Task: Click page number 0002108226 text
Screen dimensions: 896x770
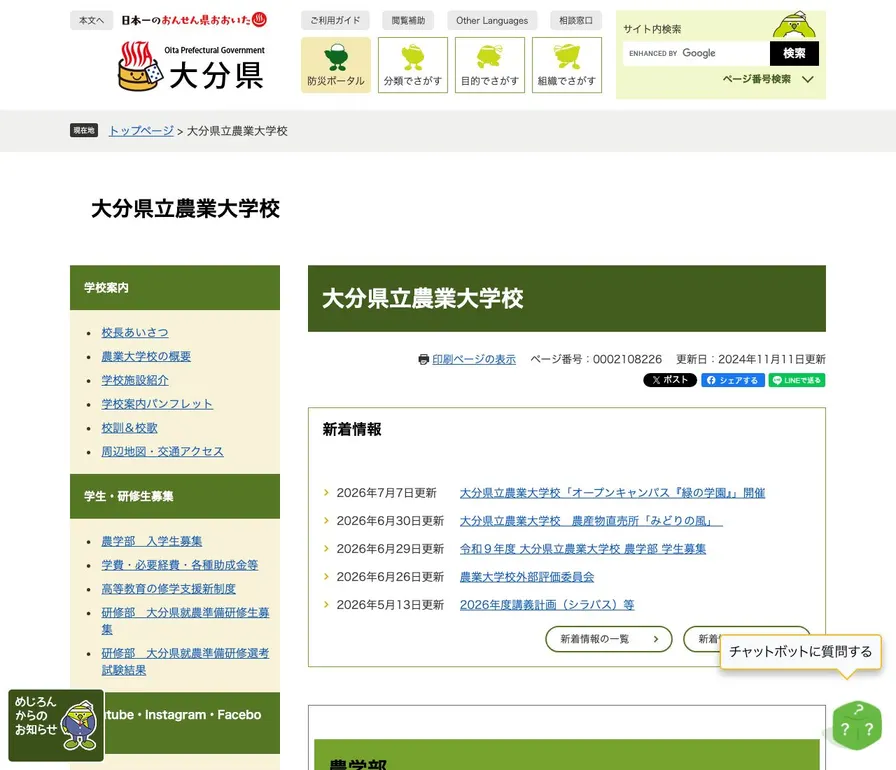Action: pyautogui.click(x=627, y=359)
